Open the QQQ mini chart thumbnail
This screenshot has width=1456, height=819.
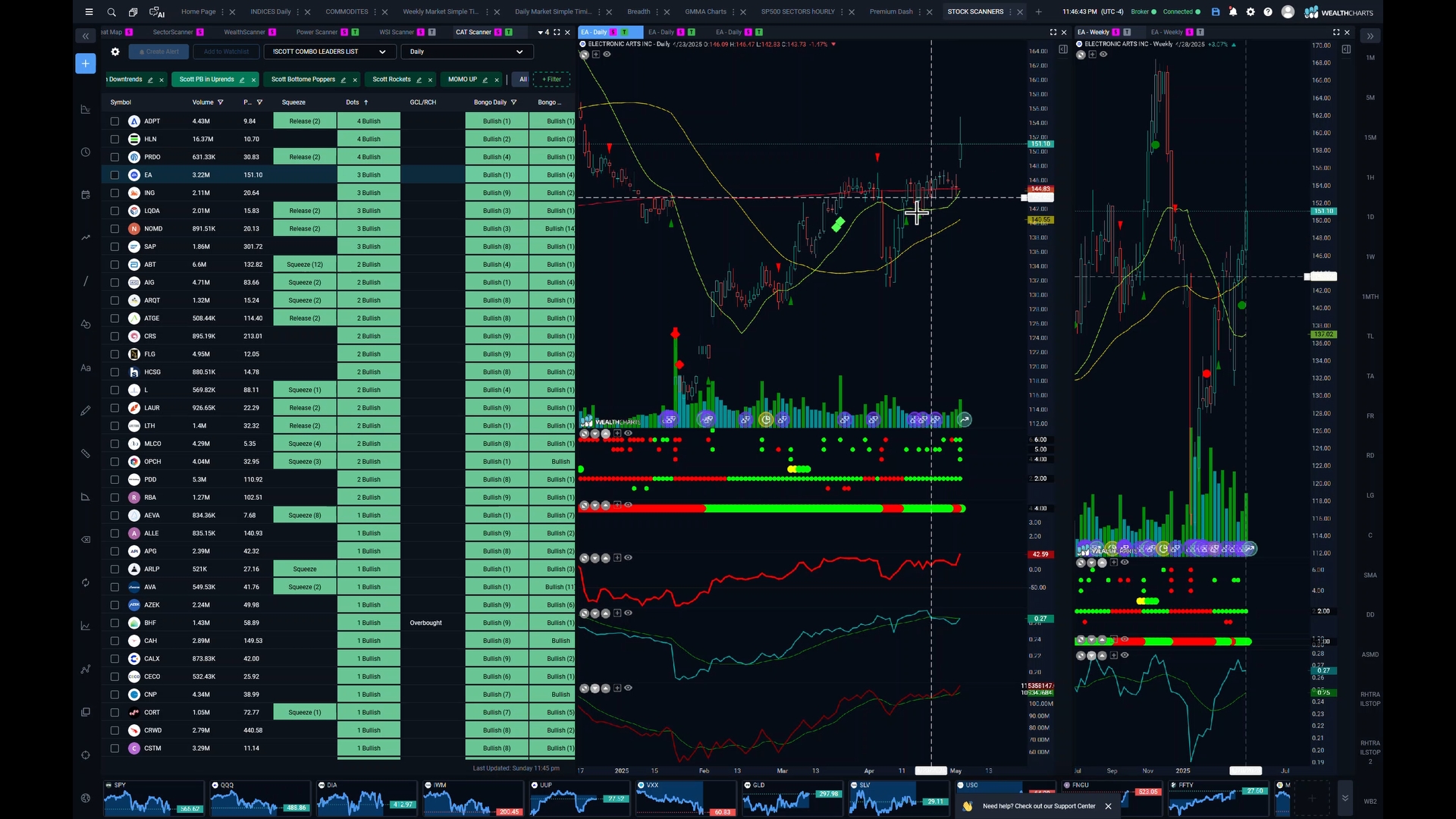click(x=260, y=799)
